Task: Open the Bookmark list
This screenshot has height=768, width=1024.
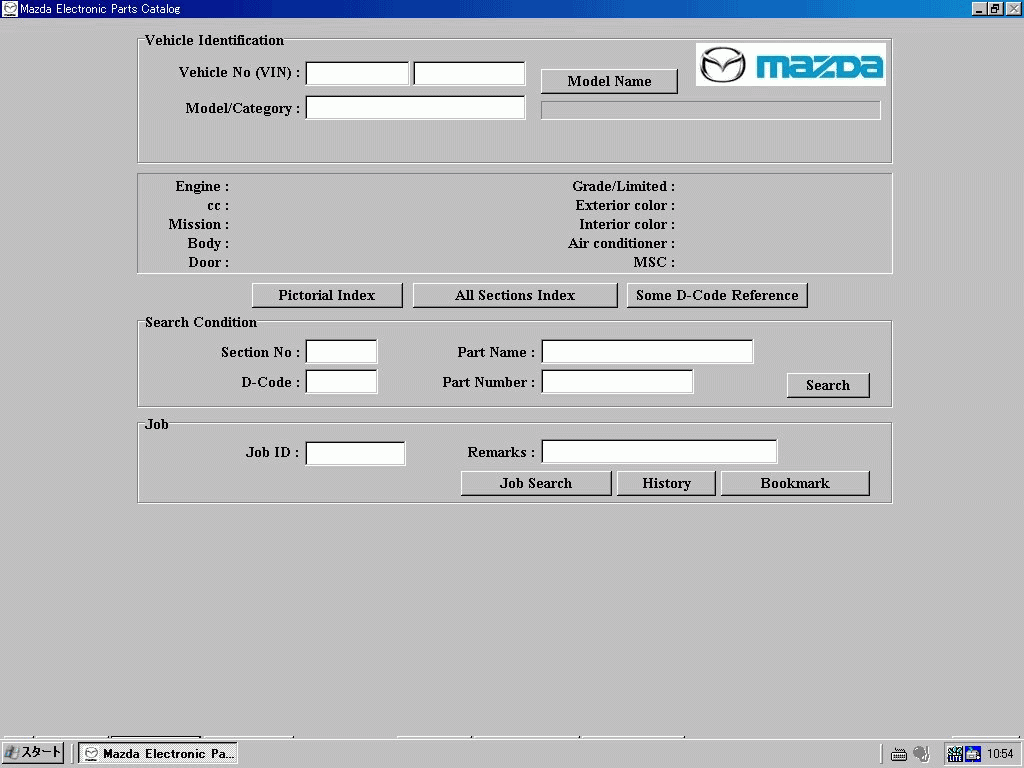Action: tap(795, 483)
